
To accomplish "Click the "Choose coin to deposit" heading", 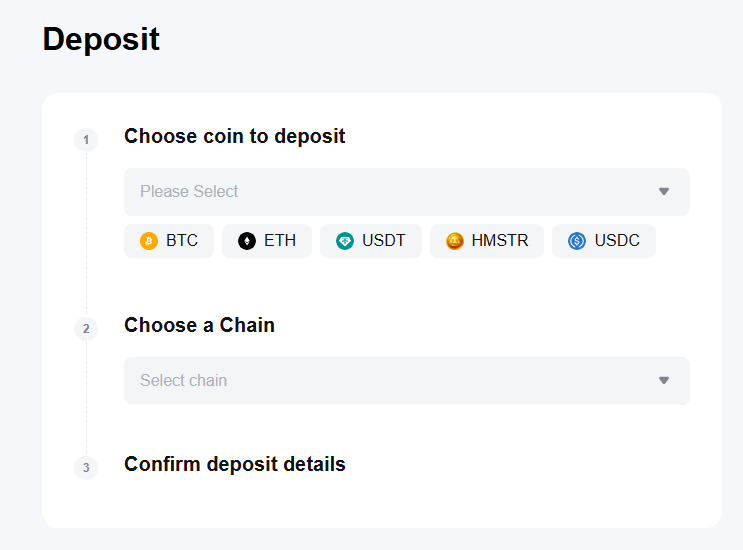I will [235, 136].
